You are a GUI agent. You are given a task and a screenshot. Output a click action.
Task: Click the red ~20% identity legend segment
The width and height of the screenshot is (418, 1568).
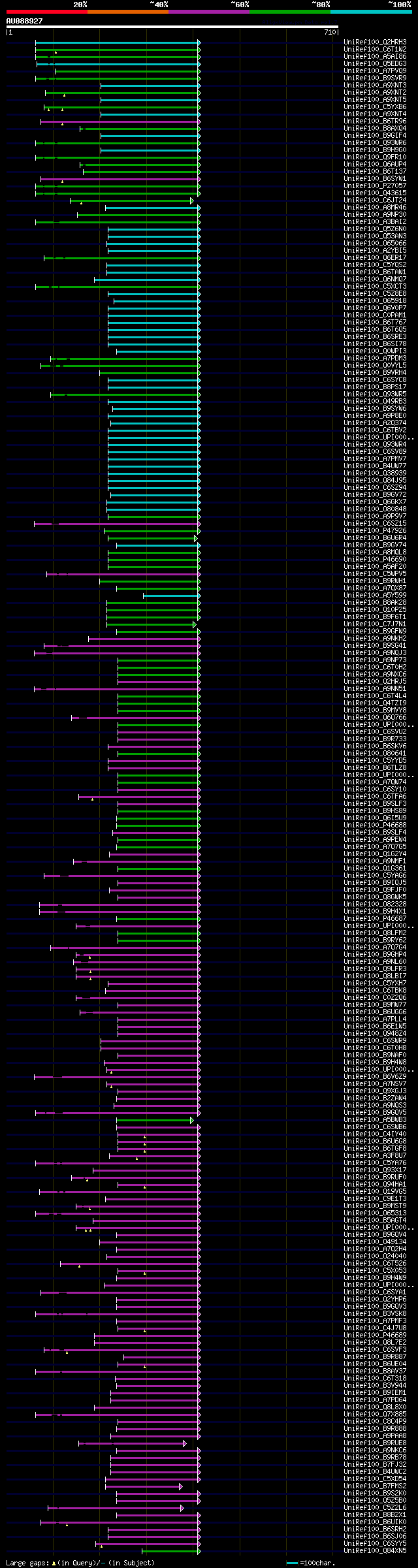point(47,12)
